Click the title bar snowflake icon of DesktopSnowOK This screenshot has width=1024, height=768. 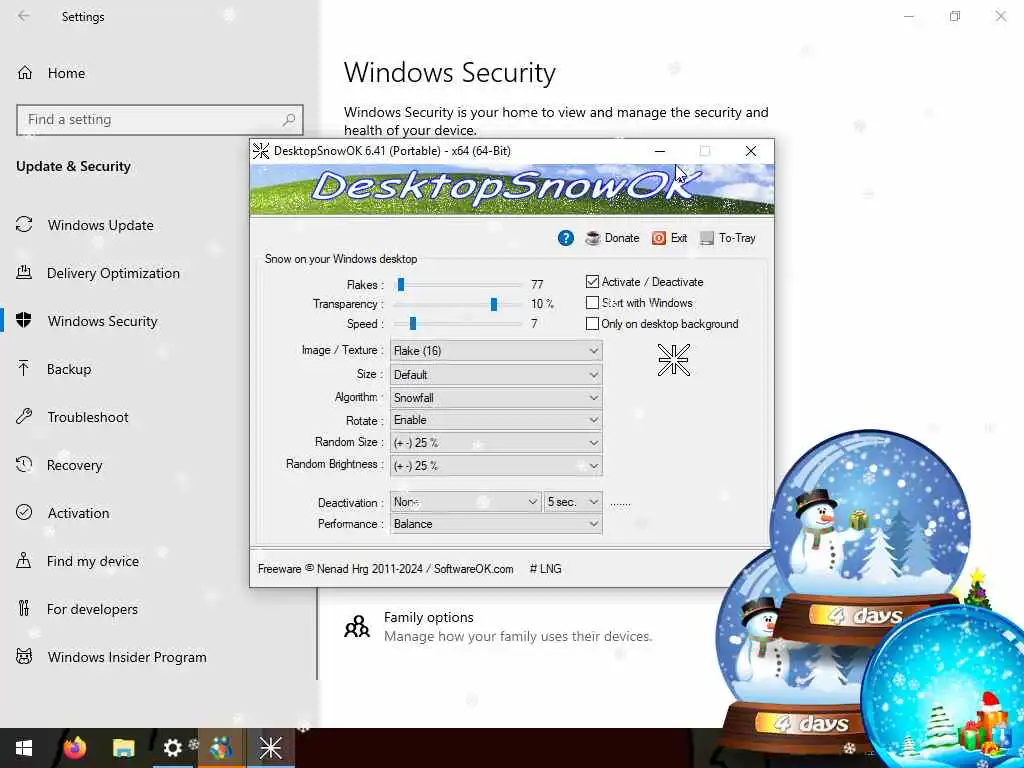261,151
